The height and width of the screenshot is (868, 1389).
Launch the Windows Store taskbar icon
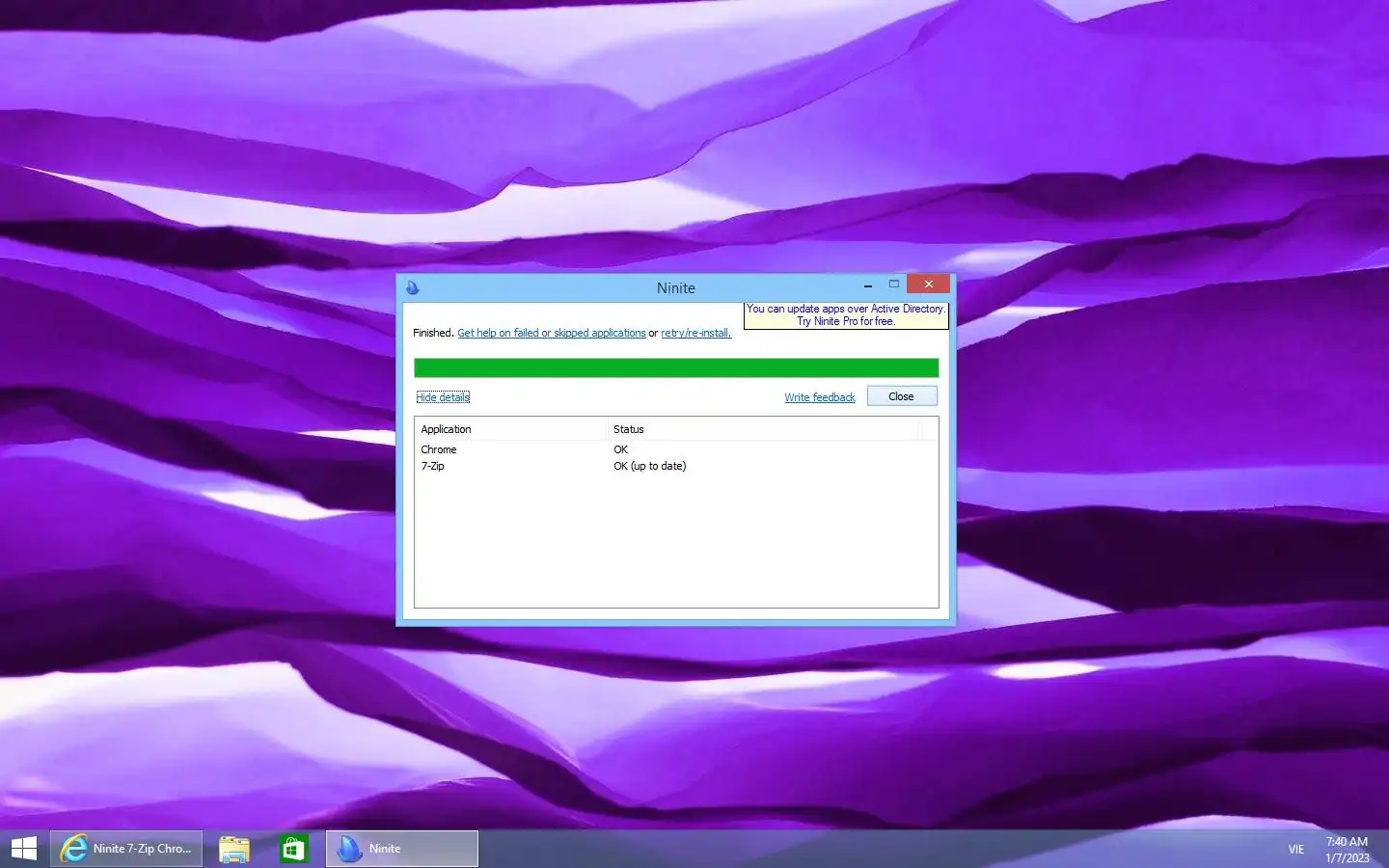point(293,849)
